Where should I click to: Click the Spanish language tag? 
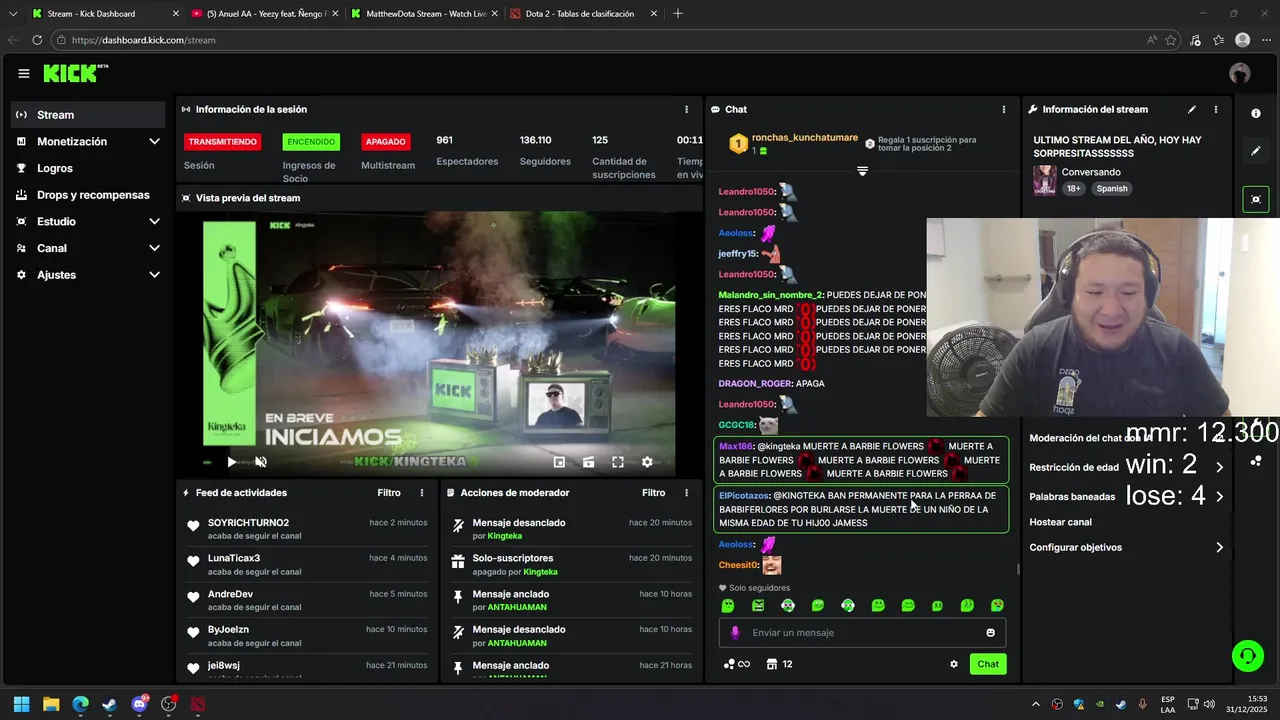[1111, 188]
